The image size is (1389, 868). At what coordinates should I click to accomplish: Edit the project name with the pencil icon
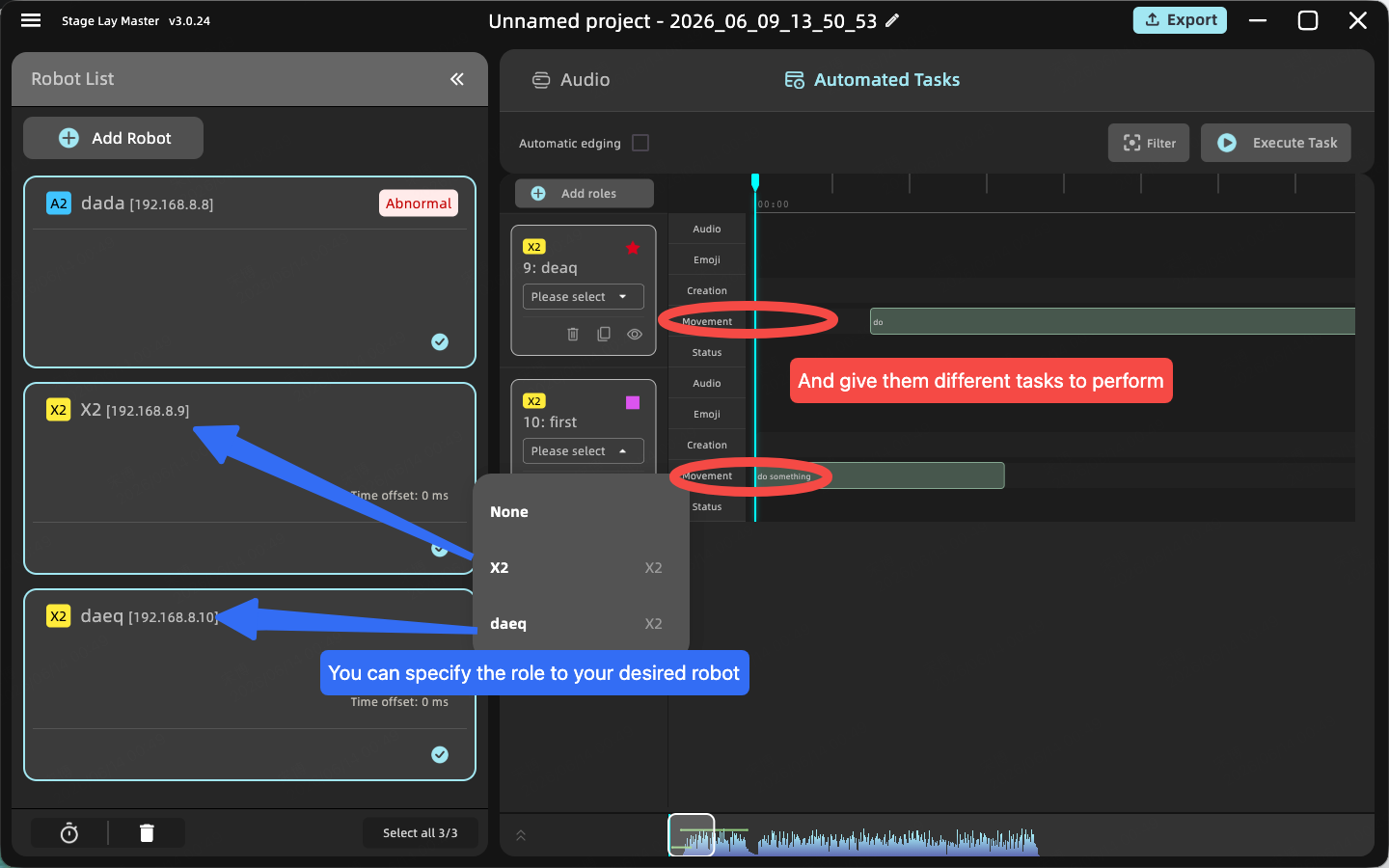[892, 20]
